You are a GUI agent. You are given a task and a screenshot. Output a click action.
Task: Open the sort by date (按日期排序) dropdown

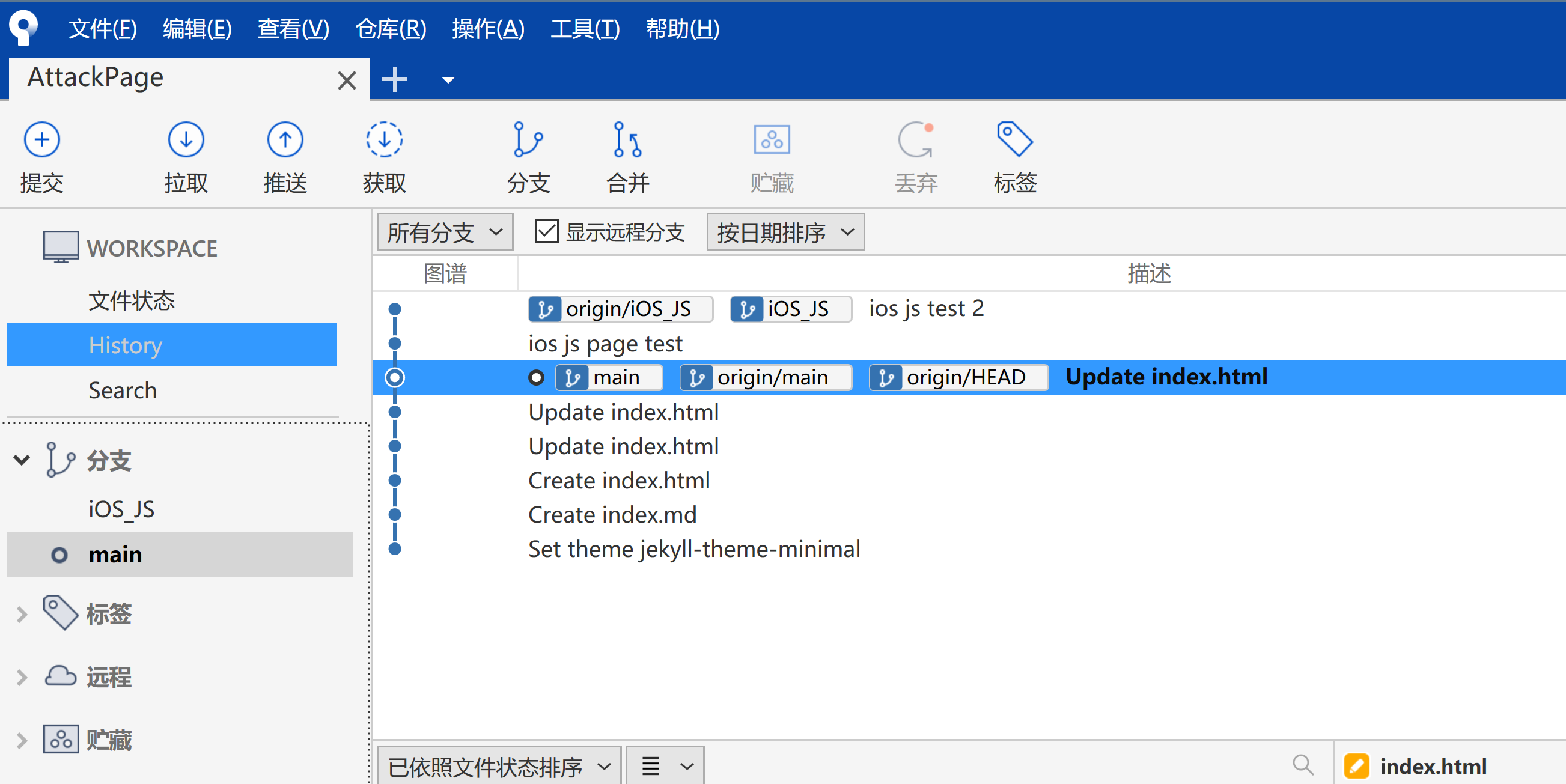(x=785, y=231)
